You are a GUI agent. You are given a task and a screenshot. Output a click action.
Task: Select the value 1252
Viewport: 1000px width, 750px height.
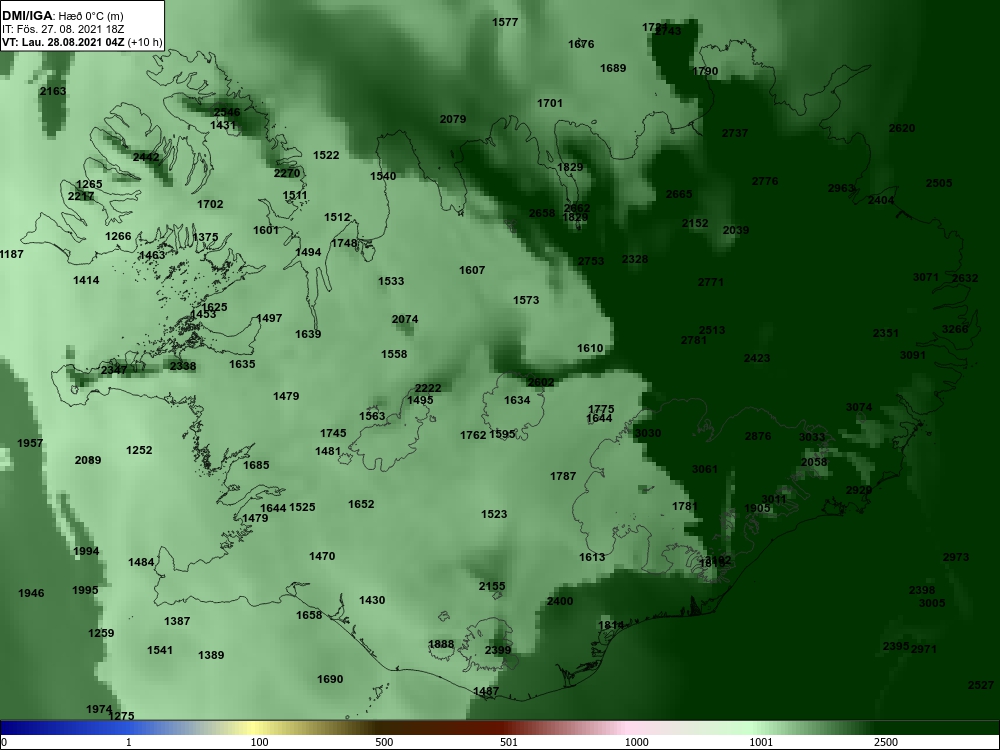point(139,450)
